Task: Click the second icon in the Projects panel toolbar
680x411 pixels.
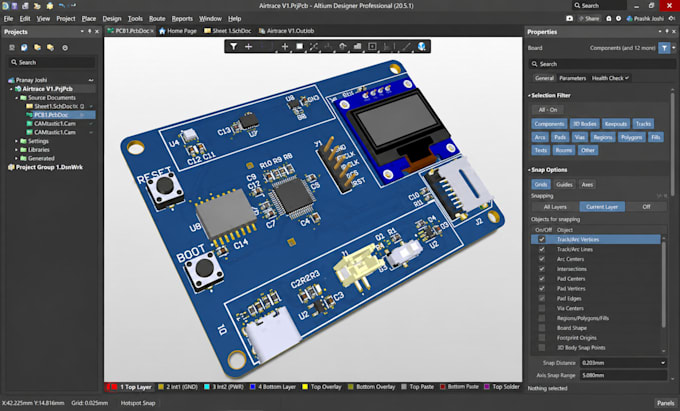Action: [24, 48]
